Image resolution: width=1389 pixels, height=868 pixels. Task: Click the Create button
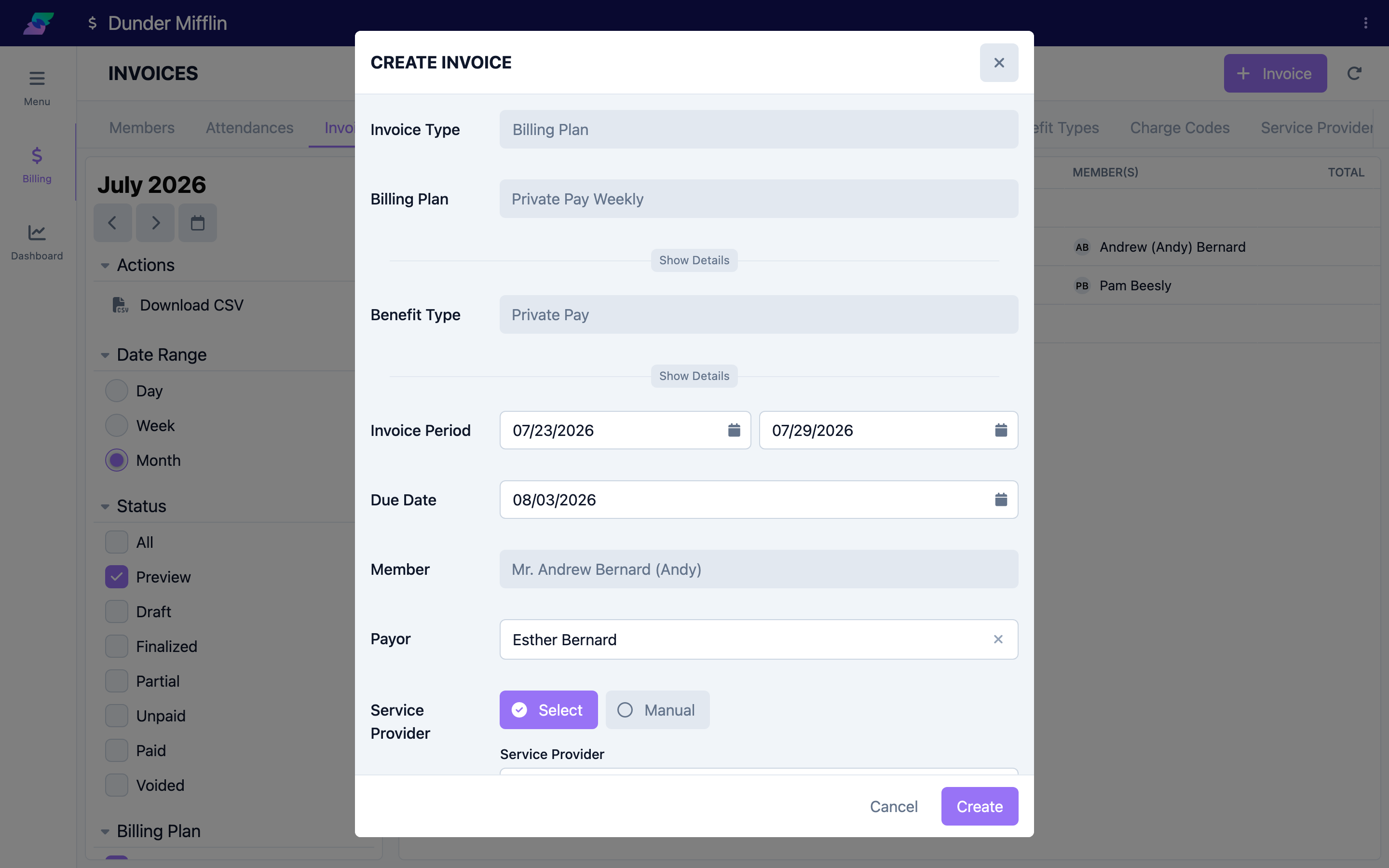tap(979, 806)
